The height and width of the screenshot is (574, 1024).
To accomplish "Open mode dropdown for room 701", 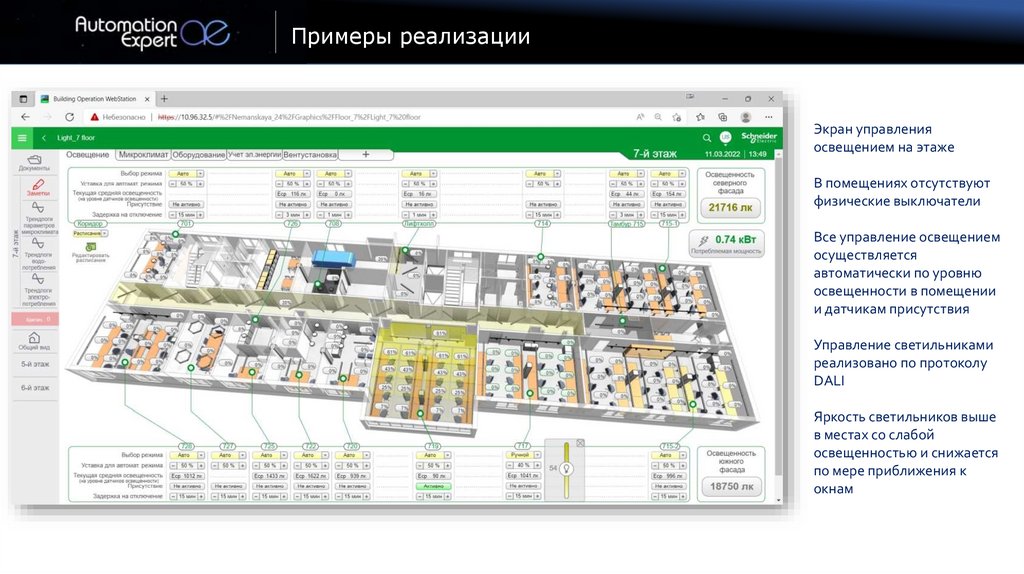I will tap(200, 174).
